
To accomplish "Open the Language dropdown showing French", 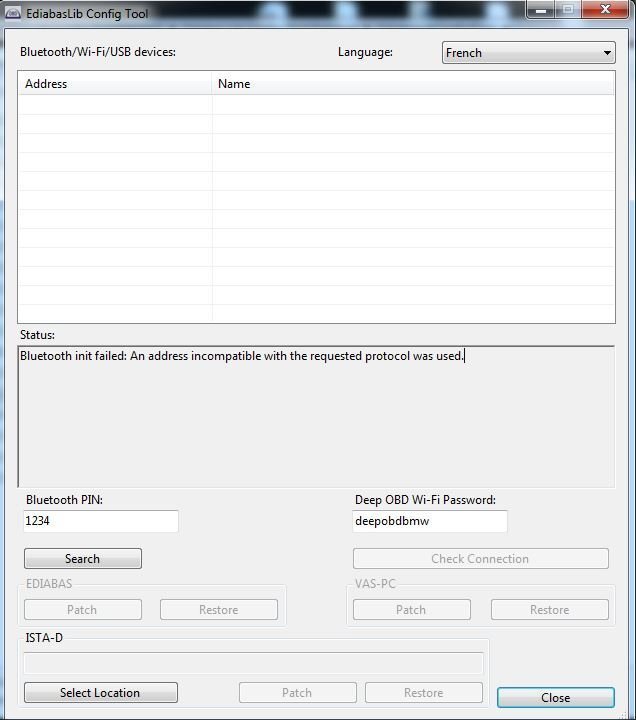I will click(528, 53).
